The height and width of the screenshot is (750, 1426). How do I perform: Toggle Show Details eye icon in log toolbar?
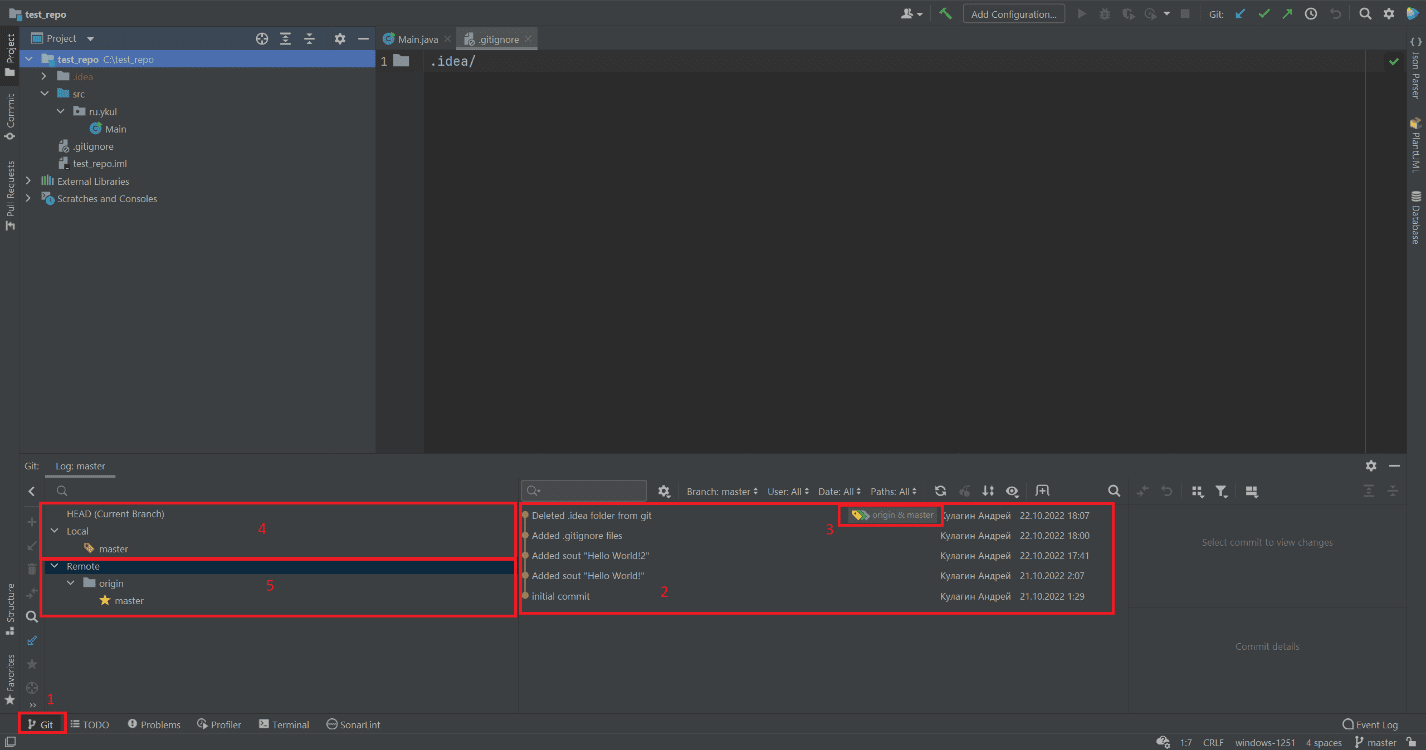click(x=1012, y=491)
